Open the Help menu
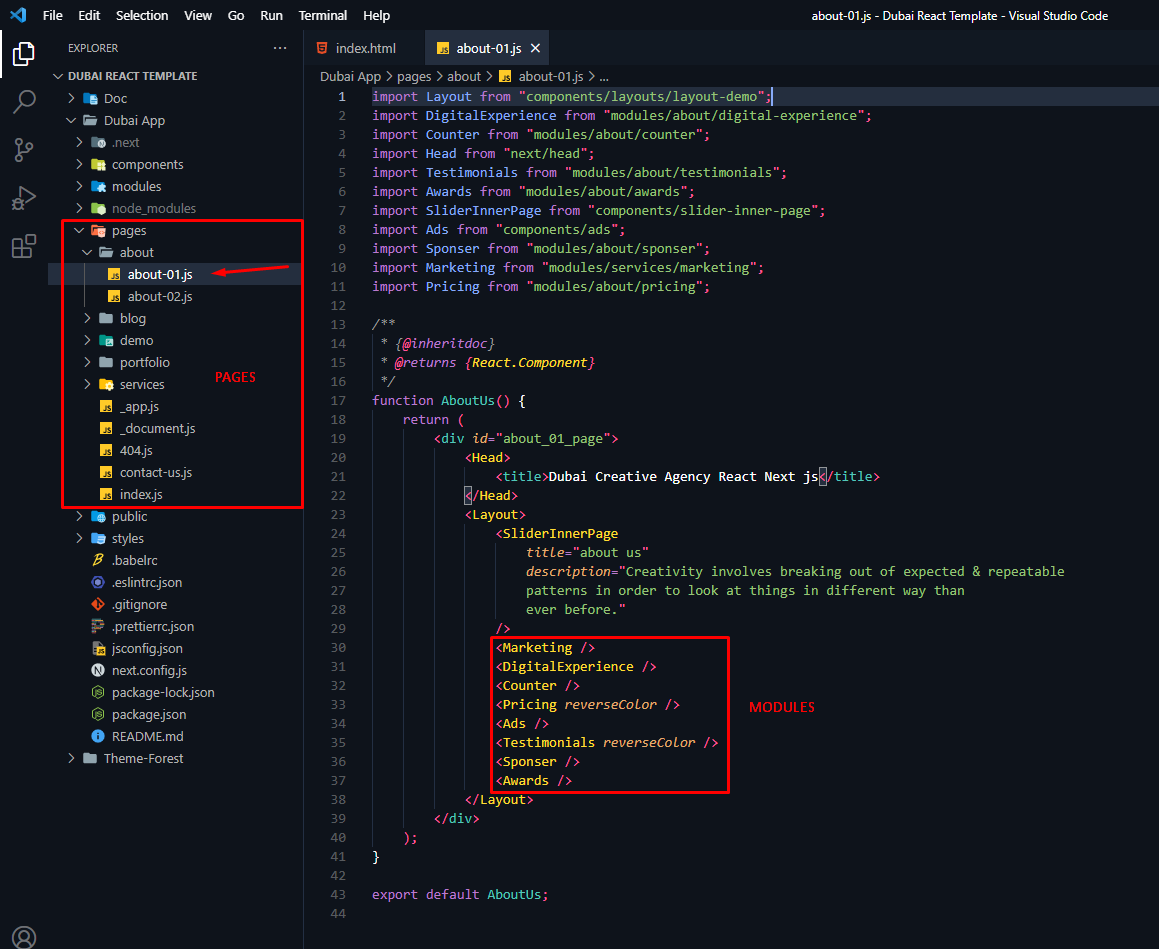Viewport: 1159px width, 949px height. click(x=376, y=16)
